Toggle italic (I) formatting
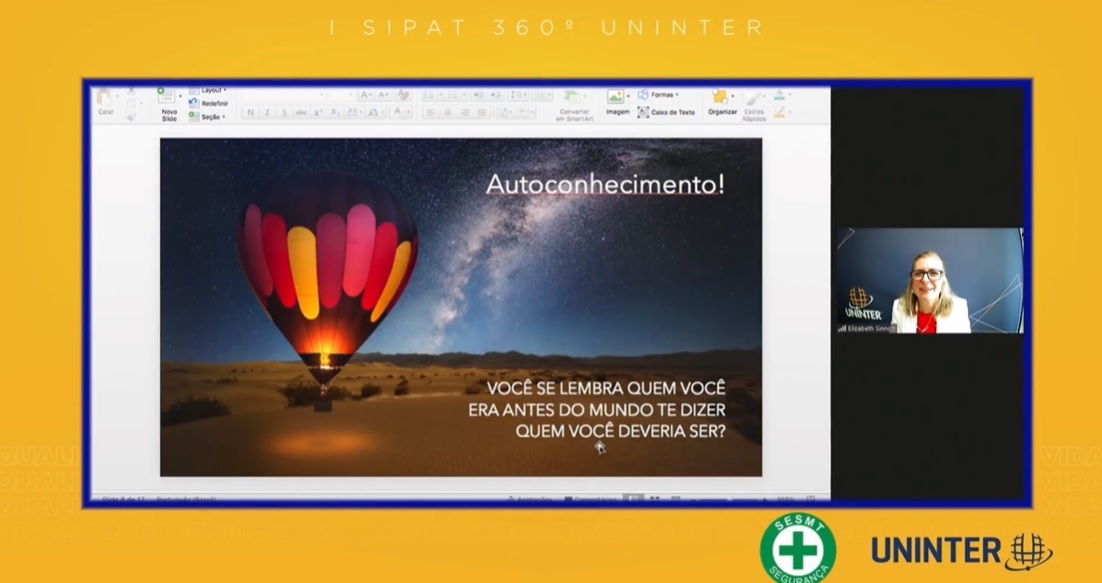This screenshot has width=1102, height=583. [x=267, y=113]
